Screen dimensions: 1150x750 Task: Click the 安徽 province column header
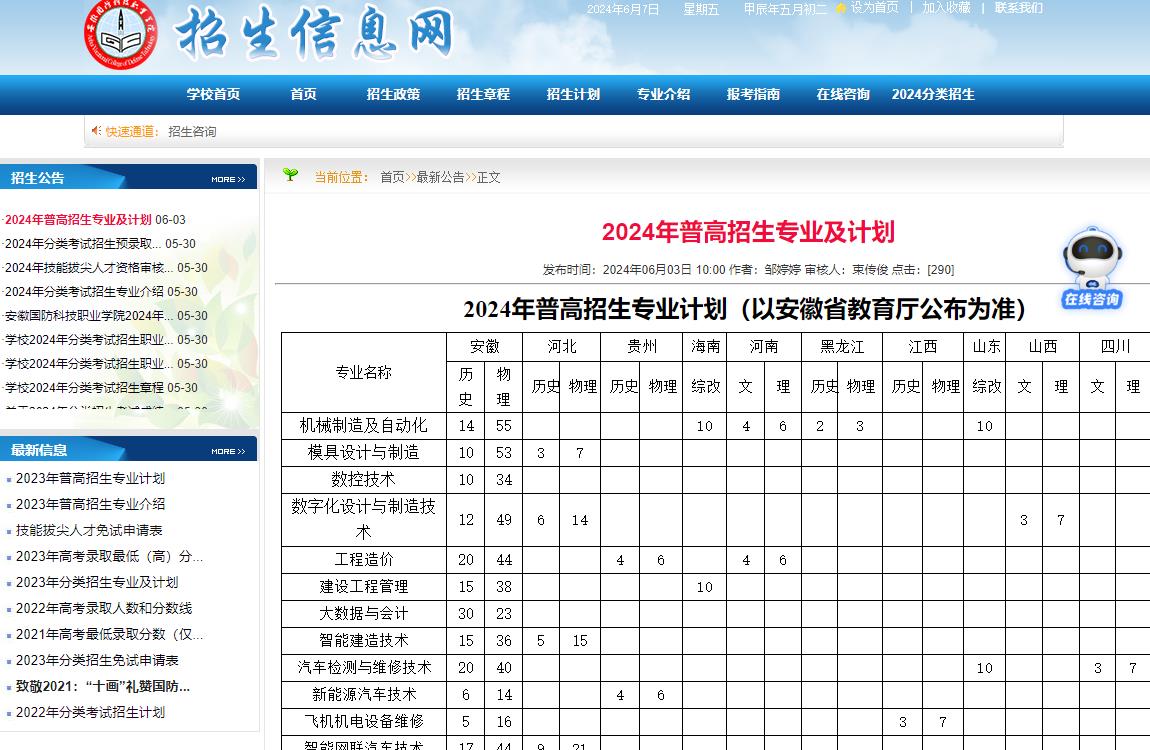pos(485,346)
